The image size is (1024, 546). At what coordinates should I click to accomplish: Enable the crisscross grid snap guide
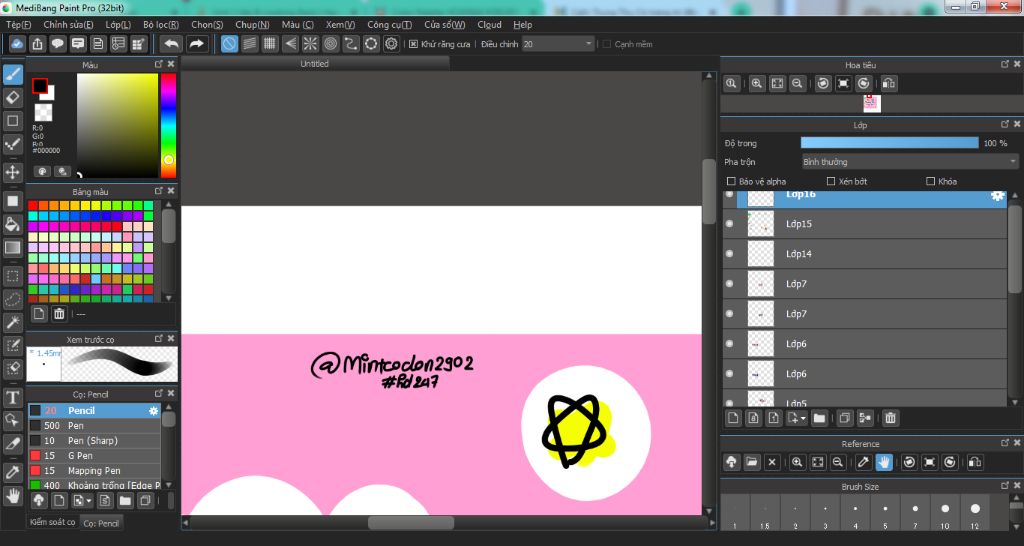coord(270,44)
